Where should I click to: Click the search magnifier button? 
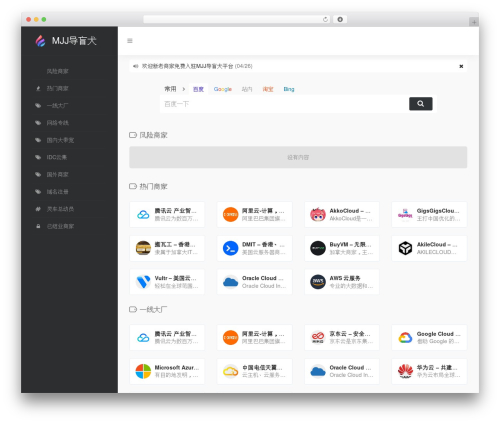[421, 104]
